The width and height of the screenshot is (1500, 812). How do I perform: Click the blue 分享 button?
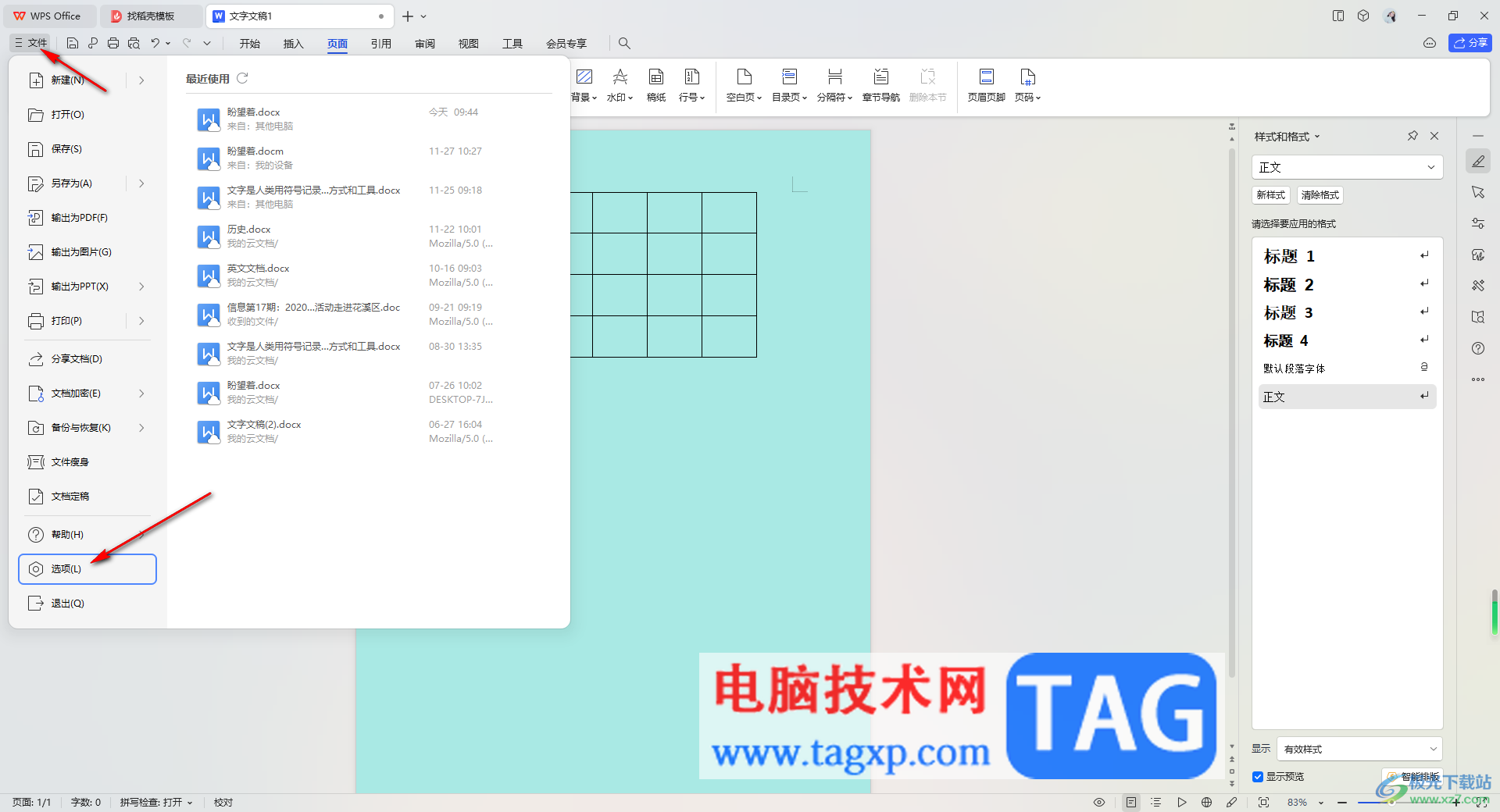coord(1470,43)
